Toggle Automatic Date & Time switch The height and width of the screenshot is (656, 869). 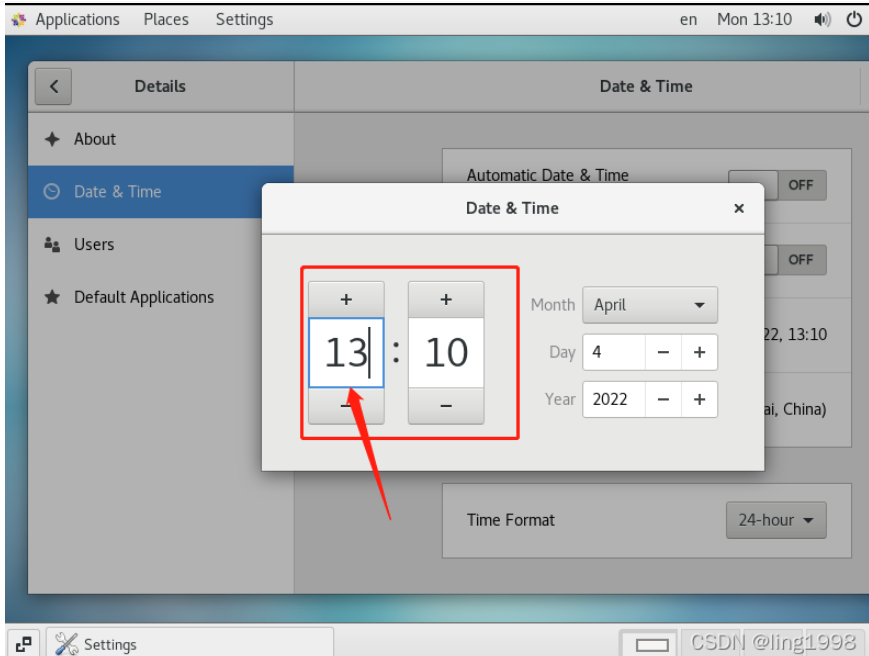tap(778, 185)
